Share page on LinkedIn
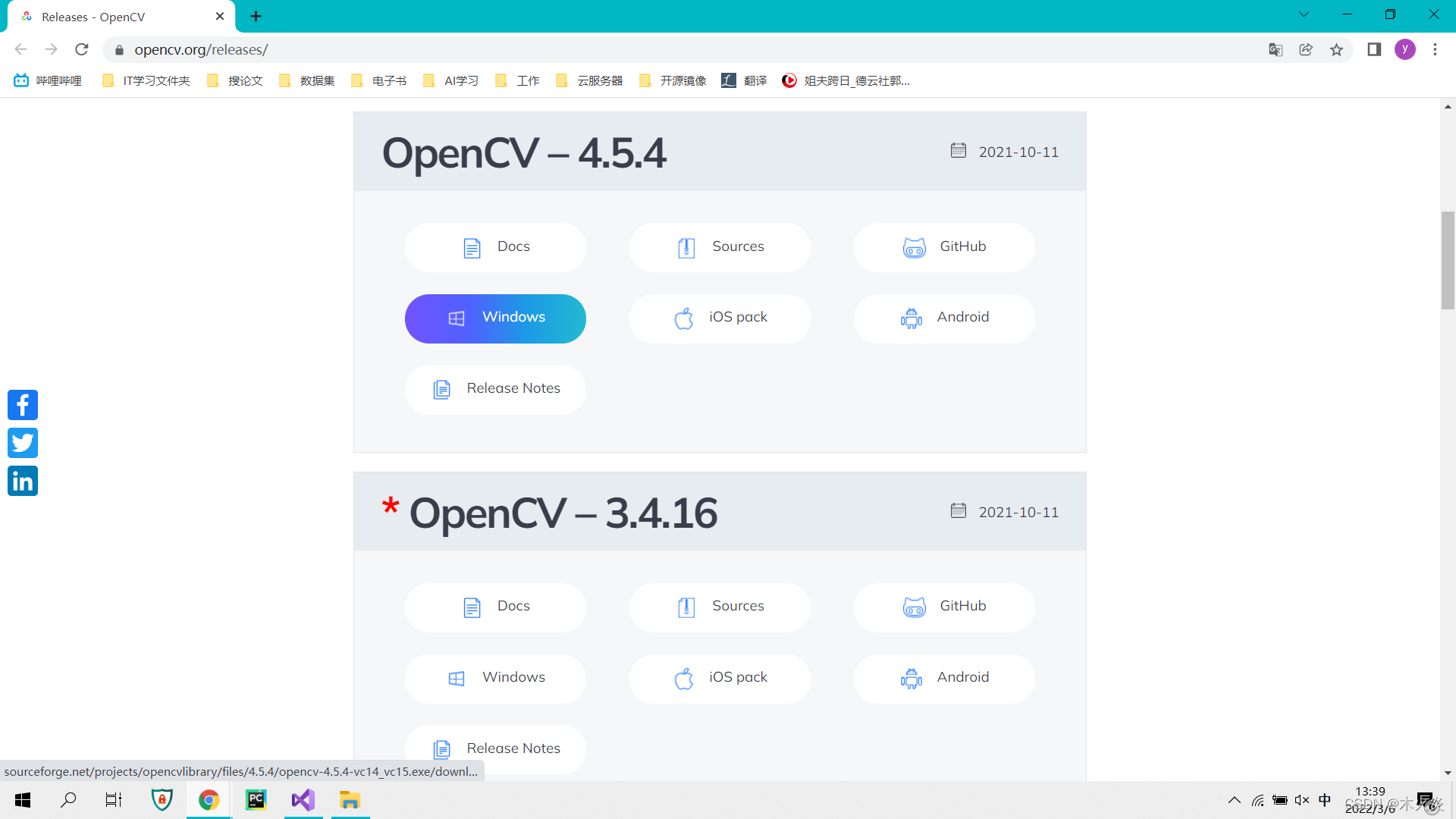Image resolution: width=1456 pixels, height=819 pixels. coord(23,481)
